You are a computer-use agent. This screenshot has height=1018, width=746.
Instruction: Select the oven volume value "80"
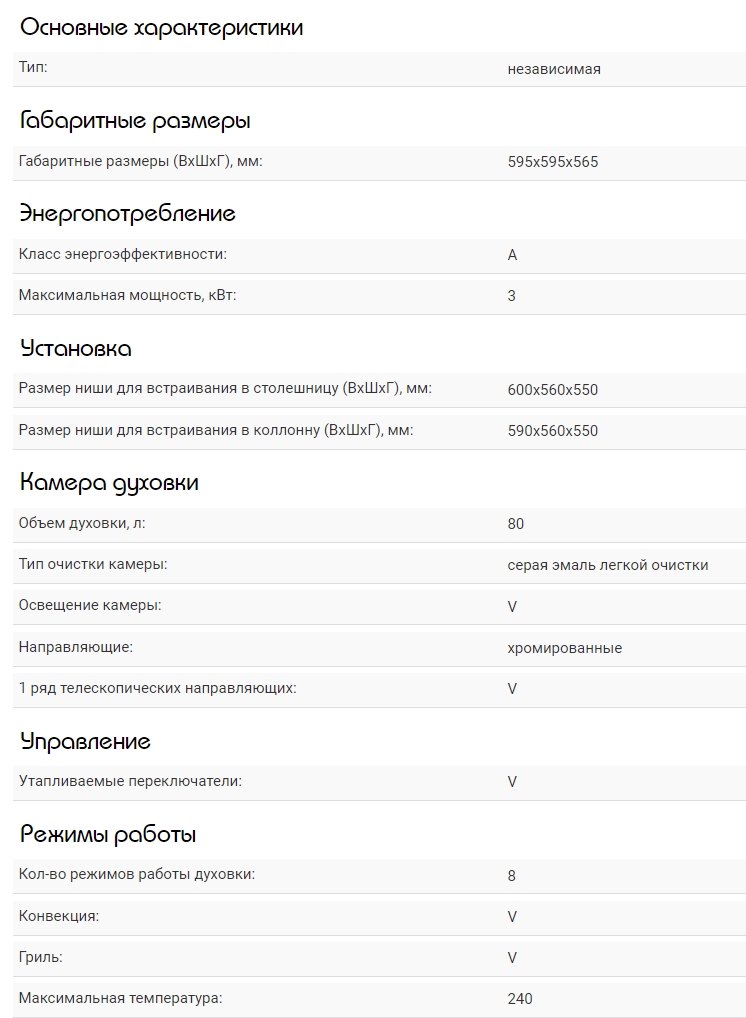coord(516,524)
